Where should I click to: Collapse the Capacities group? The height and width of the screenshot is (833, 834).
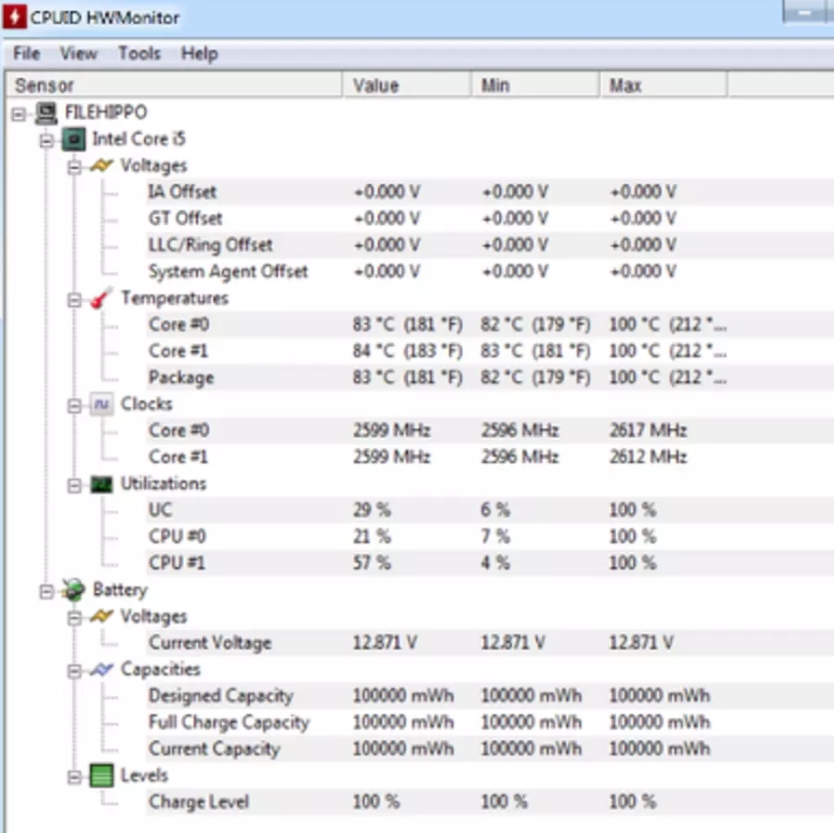coord(74,671)
